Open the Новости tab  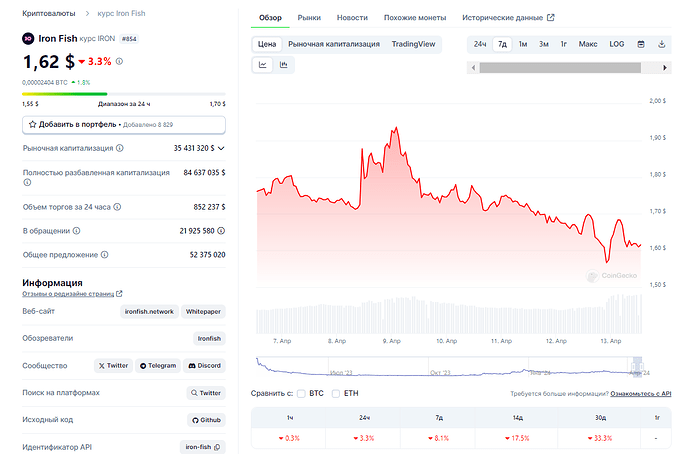[352, 18]
